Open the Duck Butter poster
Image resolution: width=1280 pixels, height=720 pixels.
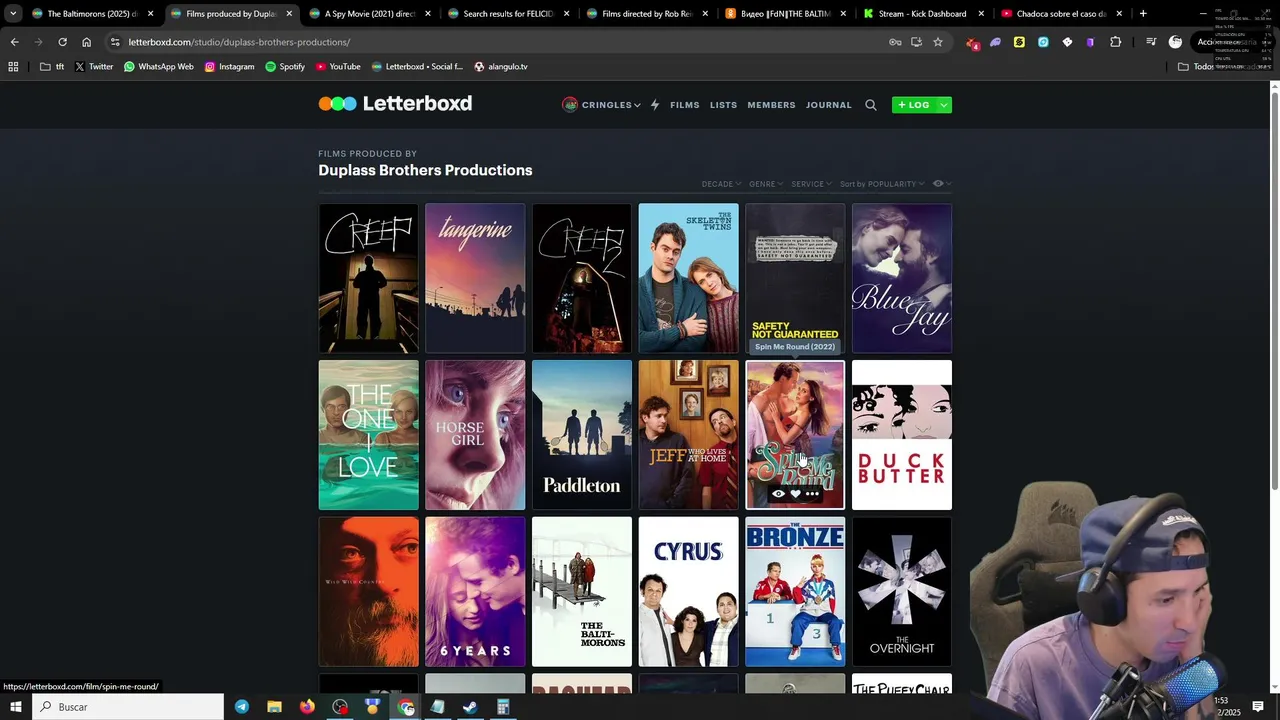point(902,435)
